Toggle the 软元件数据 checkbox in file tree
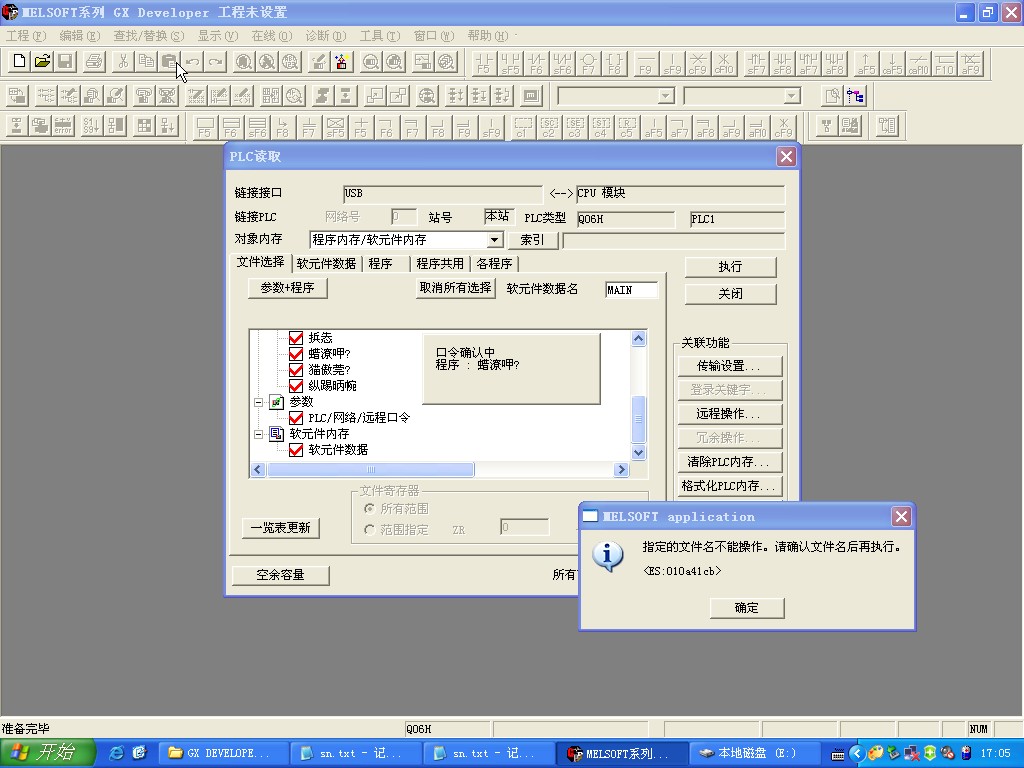 (296, 450)
